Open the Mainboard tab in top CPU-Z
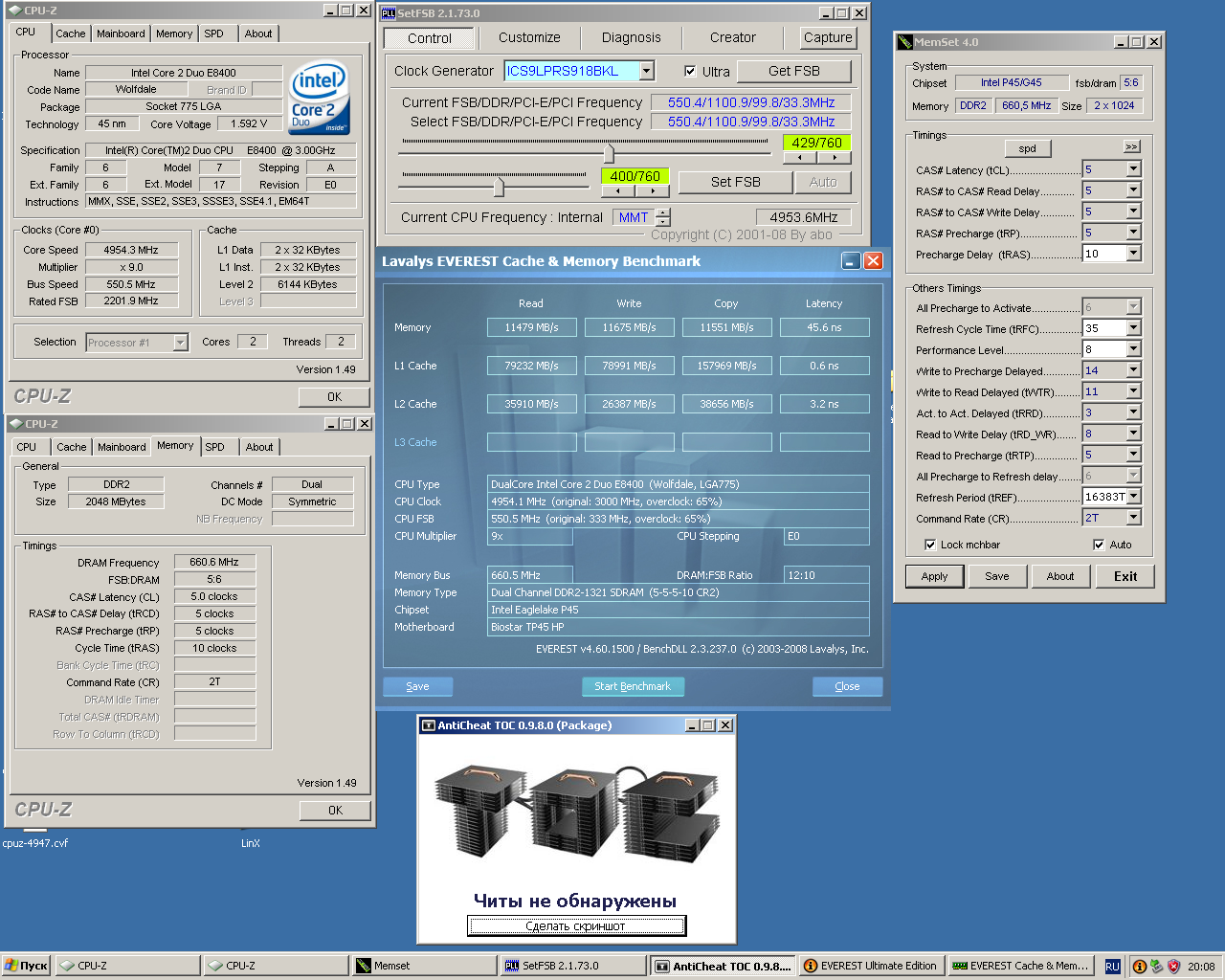The width and height of the screenshot is (1225, 980). point(121,33)
